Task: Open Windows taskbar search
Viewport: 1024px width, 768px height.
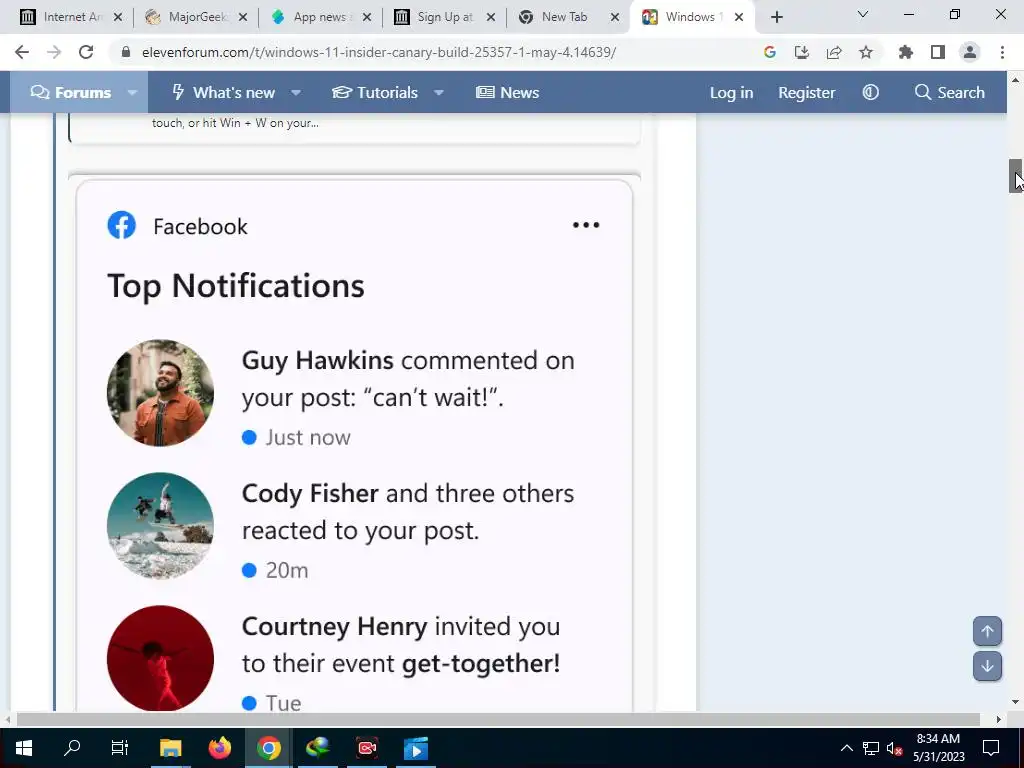Action: coord(72,748)
